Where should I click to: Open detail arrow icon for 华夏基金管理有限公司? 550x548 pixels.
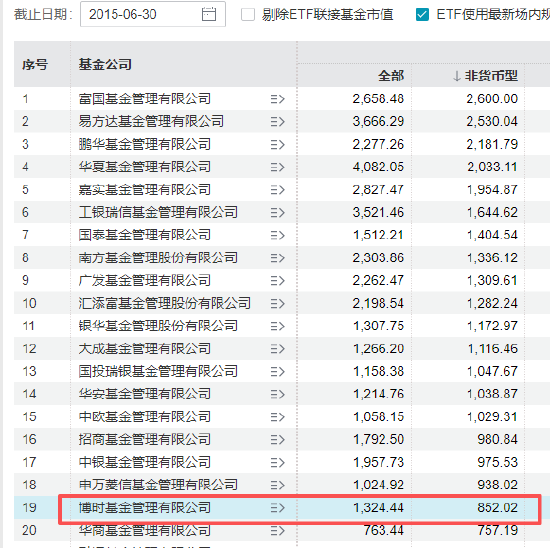277,167
